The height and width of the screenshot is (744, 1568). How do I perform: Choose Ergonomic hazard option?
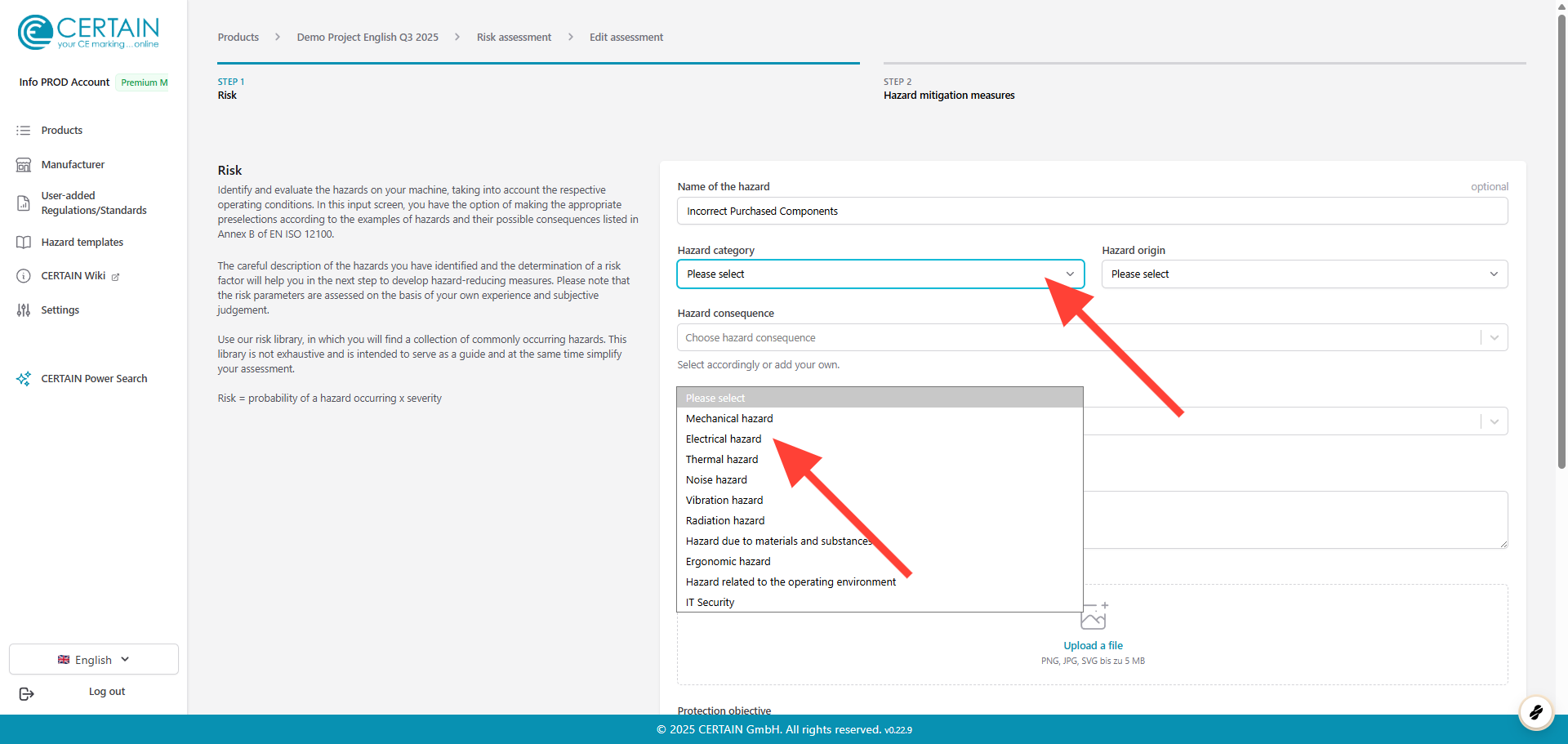pyautogui.click(x=880, y=561)
